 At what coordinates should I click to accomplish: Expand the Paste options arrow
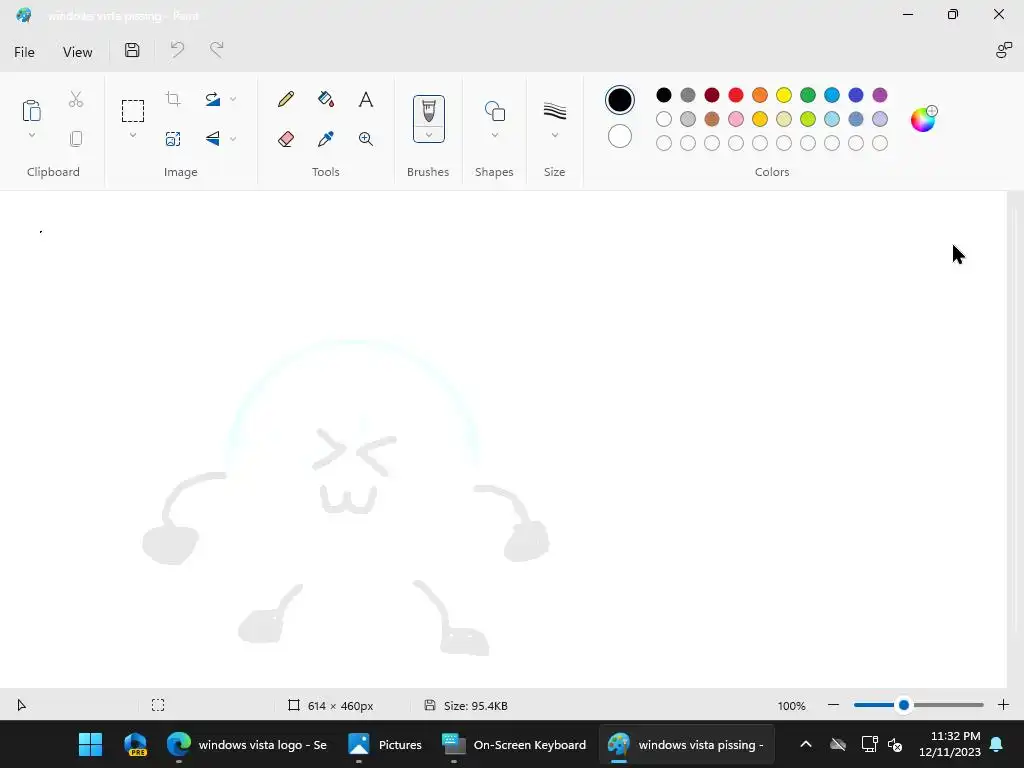click(31, 135)
